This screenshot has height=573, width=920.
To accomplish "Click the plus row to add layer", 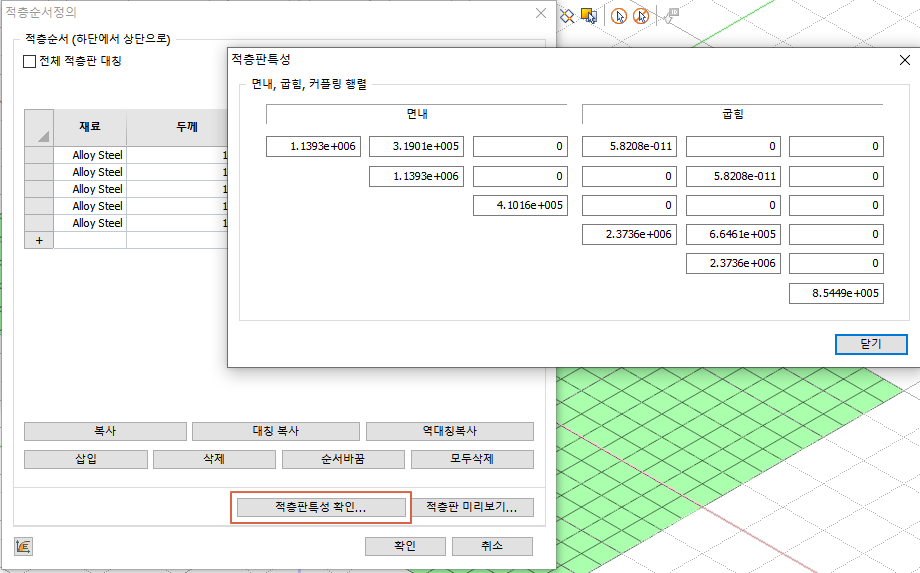I will (x=39, y=240).
